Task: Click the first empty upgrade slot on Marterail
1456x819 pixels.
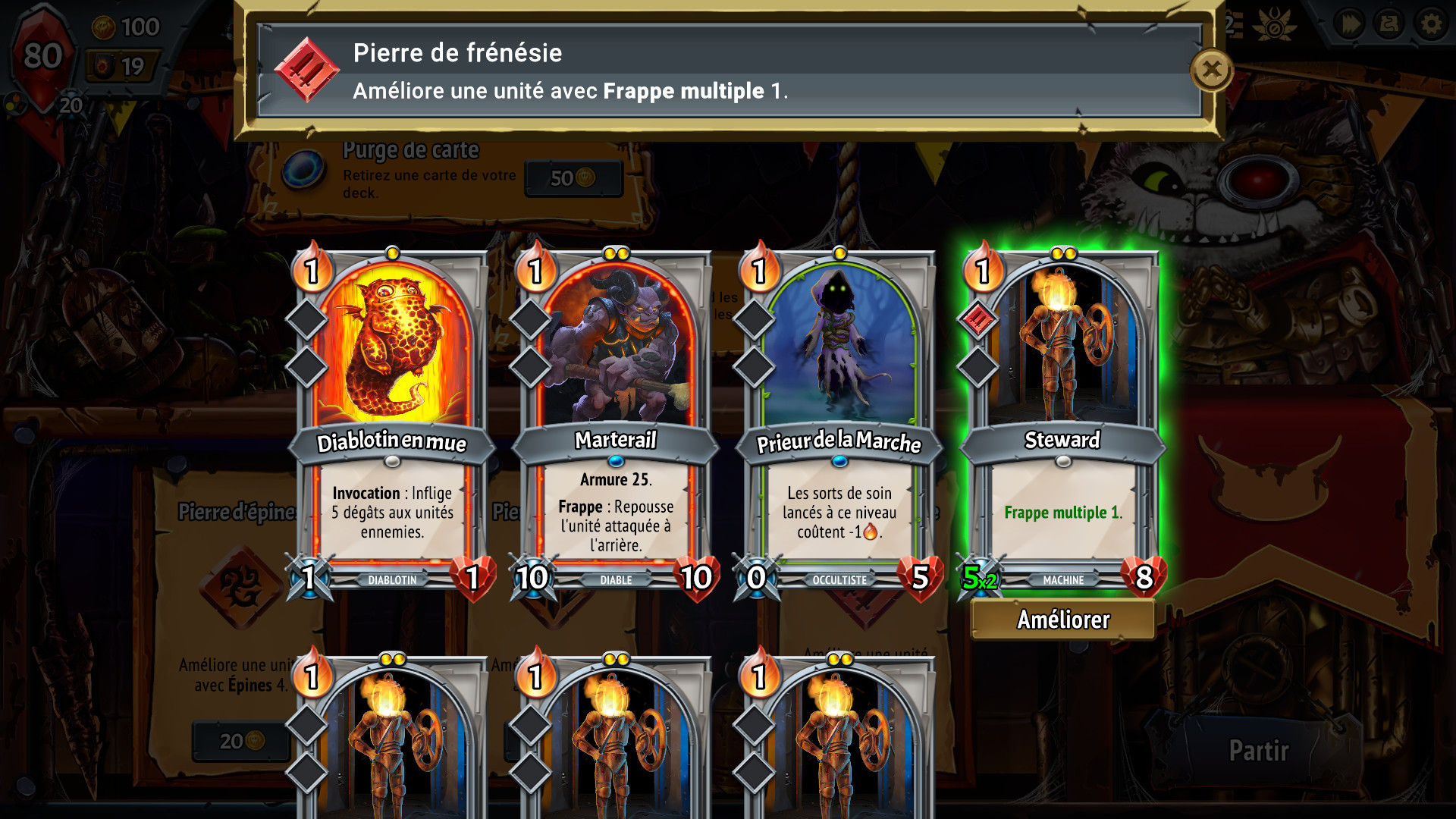Action: click(x=531, y=319)
